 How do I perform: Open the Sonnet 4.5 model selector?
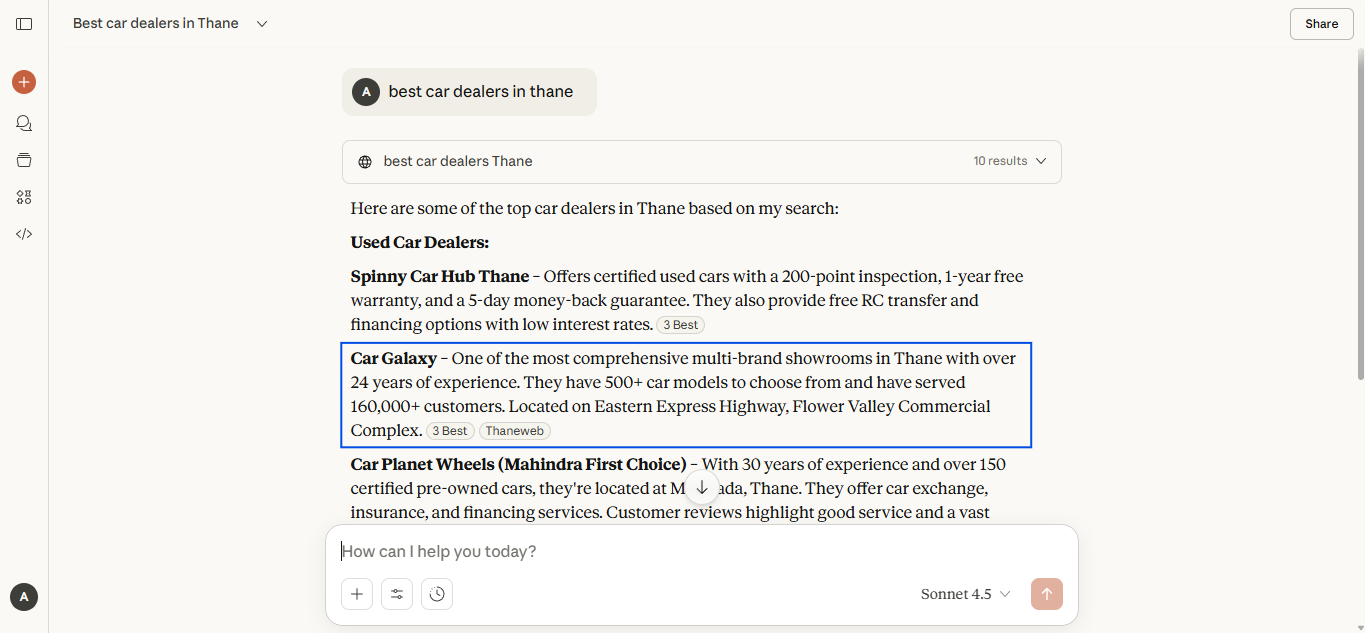[x=965, y=594]
